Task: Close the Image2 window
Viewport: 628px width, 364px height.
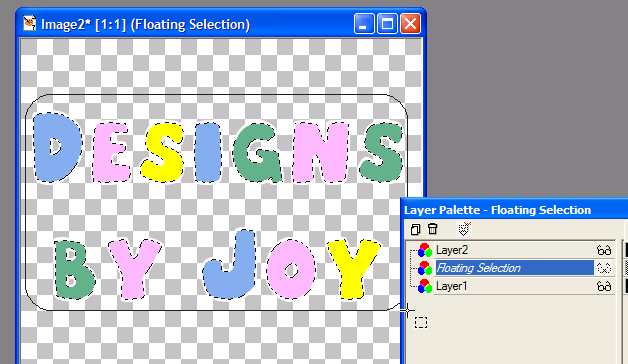Action: point(410,24)
